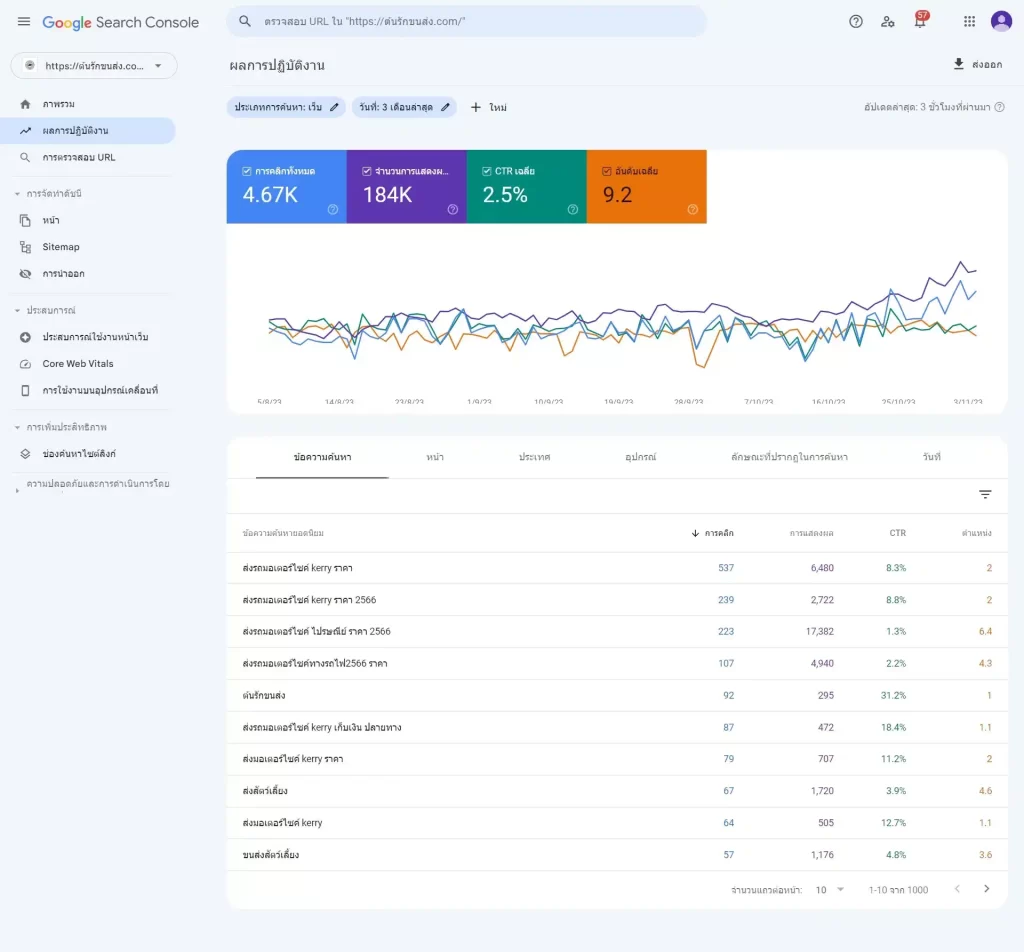Viewport: 1024px width, 952px height.
Task: Collapse the การเพิ่มประสิทธิภาพ sidebar section
Action: (x=17, y=428)
